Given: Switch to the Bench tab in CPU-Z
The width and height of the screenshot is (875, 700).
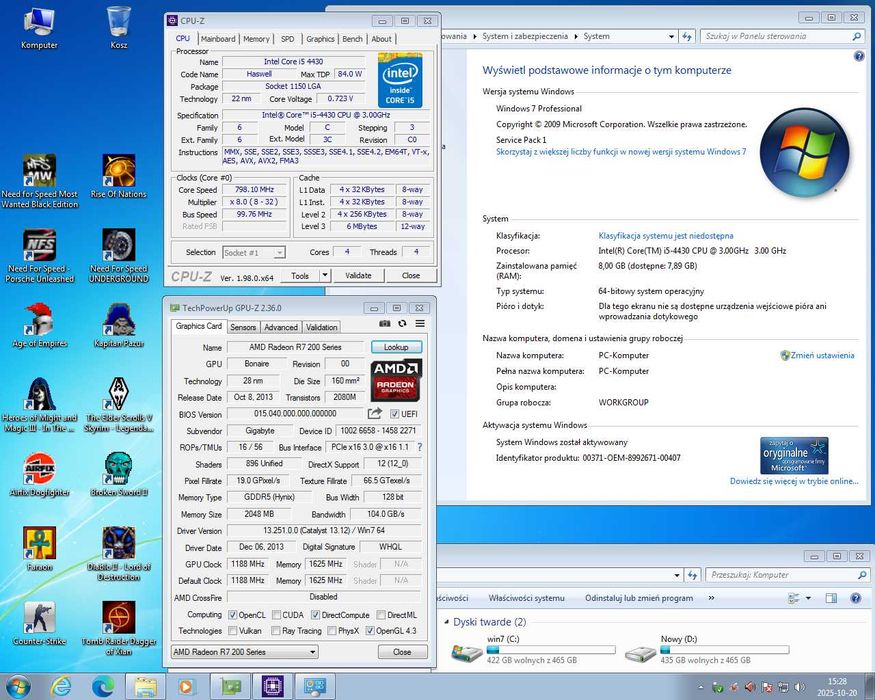Looking at the screenshot, I should (x=352, y=39).
